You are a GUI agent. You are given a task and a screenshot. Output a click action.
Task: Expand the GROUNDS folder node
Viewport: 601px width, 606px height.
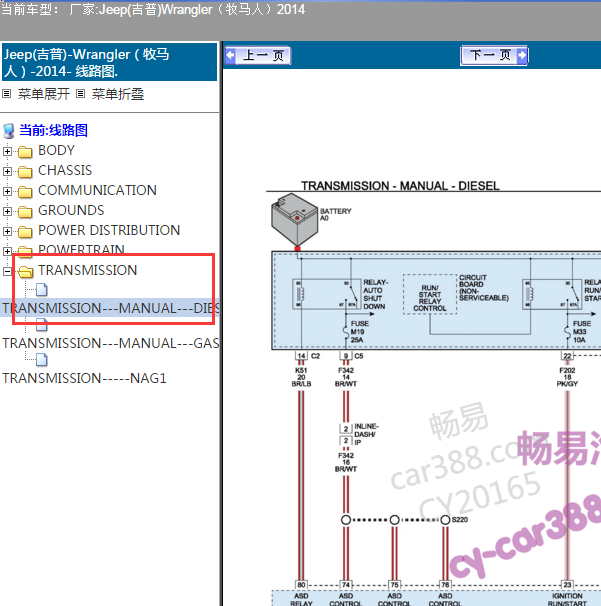(7, 211)
